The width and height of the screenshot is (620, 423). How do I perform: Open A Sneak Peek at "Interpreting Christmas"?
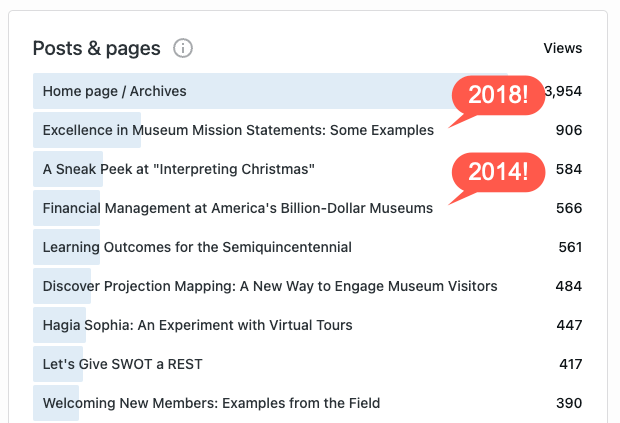pyautogui.click(x=179, y=169)
